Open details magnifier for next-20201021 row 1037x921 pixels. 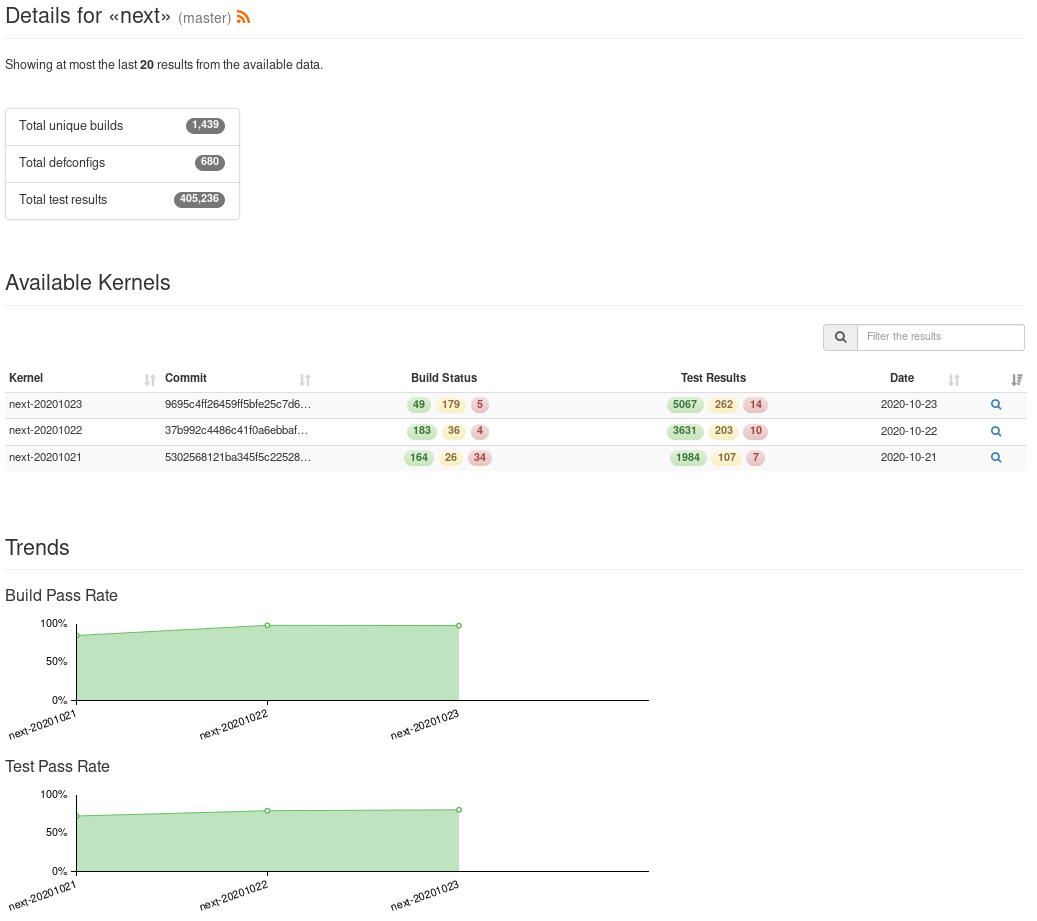pos(996,458)
